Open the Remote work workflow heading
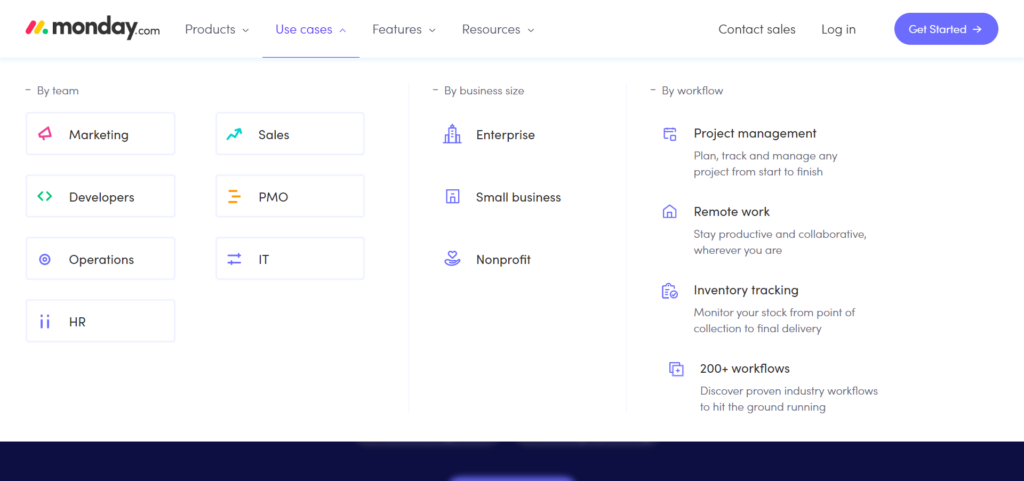The image size is (1024, 481). click(731, 211)
